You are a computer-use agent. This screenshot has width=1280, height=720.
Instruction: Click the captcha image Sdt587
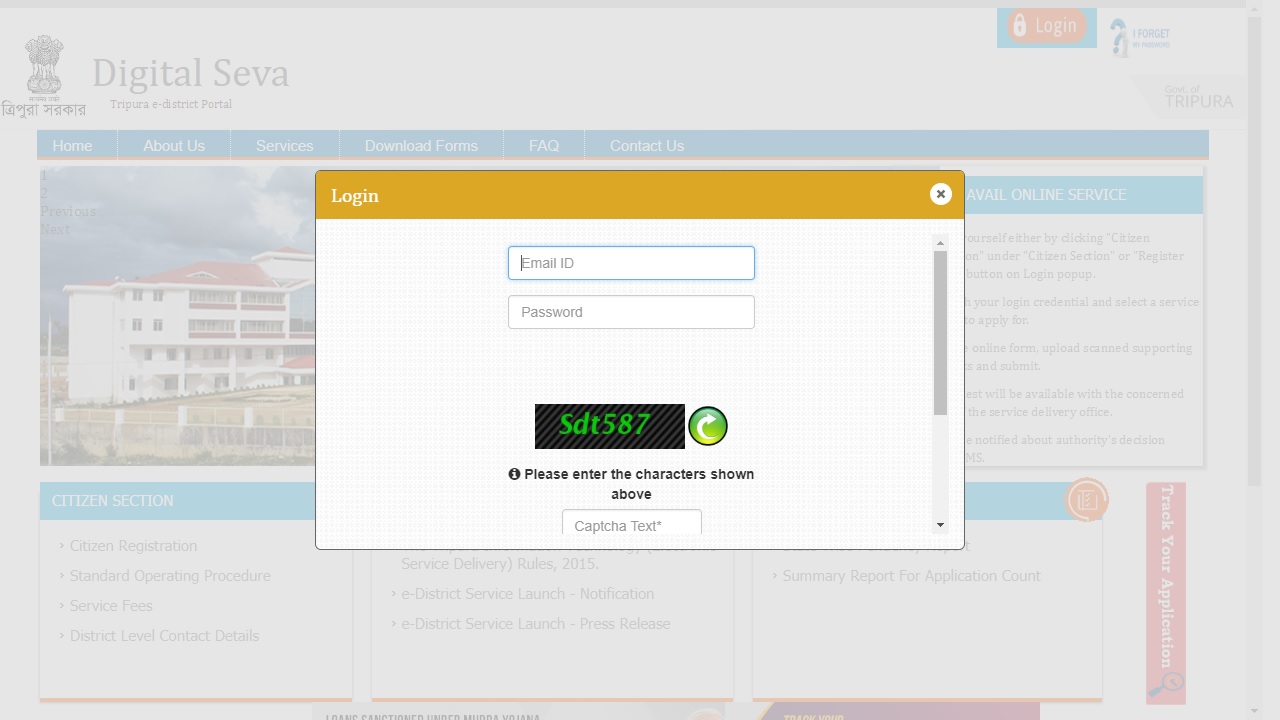(609, 426)
